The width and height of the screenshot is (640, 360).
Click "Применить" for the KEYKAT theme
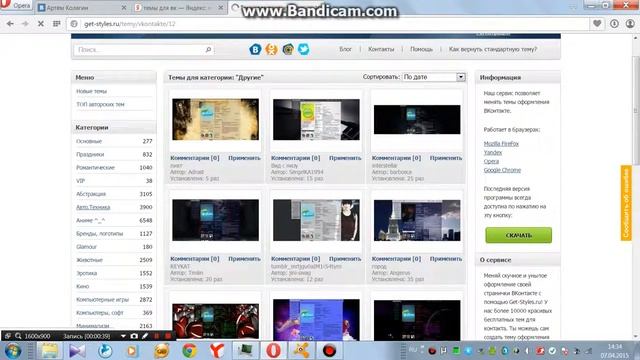tap(244, 259)
